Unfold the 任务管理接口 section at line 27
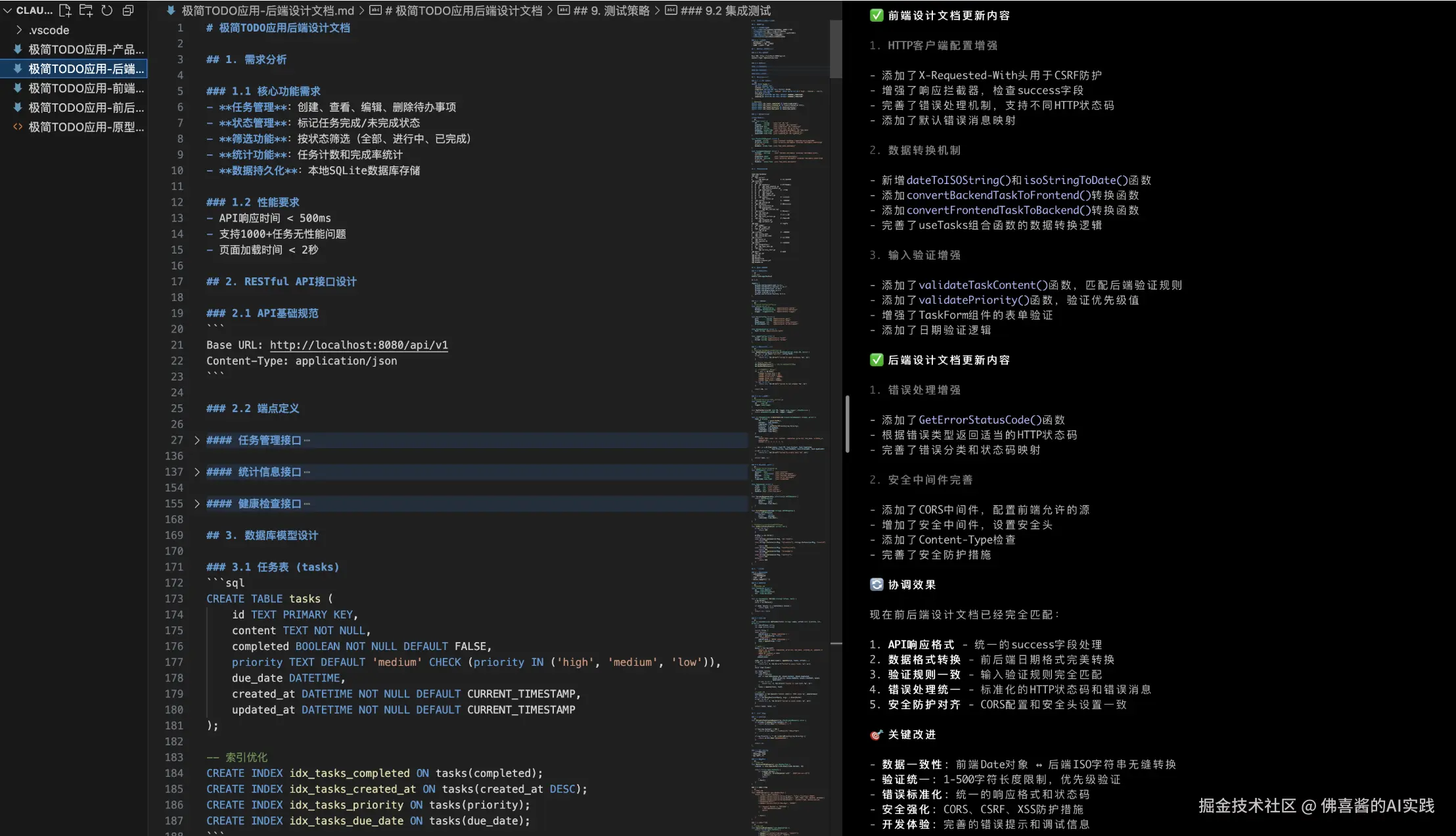The width and height of the screenshot is (1456, 836). 196,440
